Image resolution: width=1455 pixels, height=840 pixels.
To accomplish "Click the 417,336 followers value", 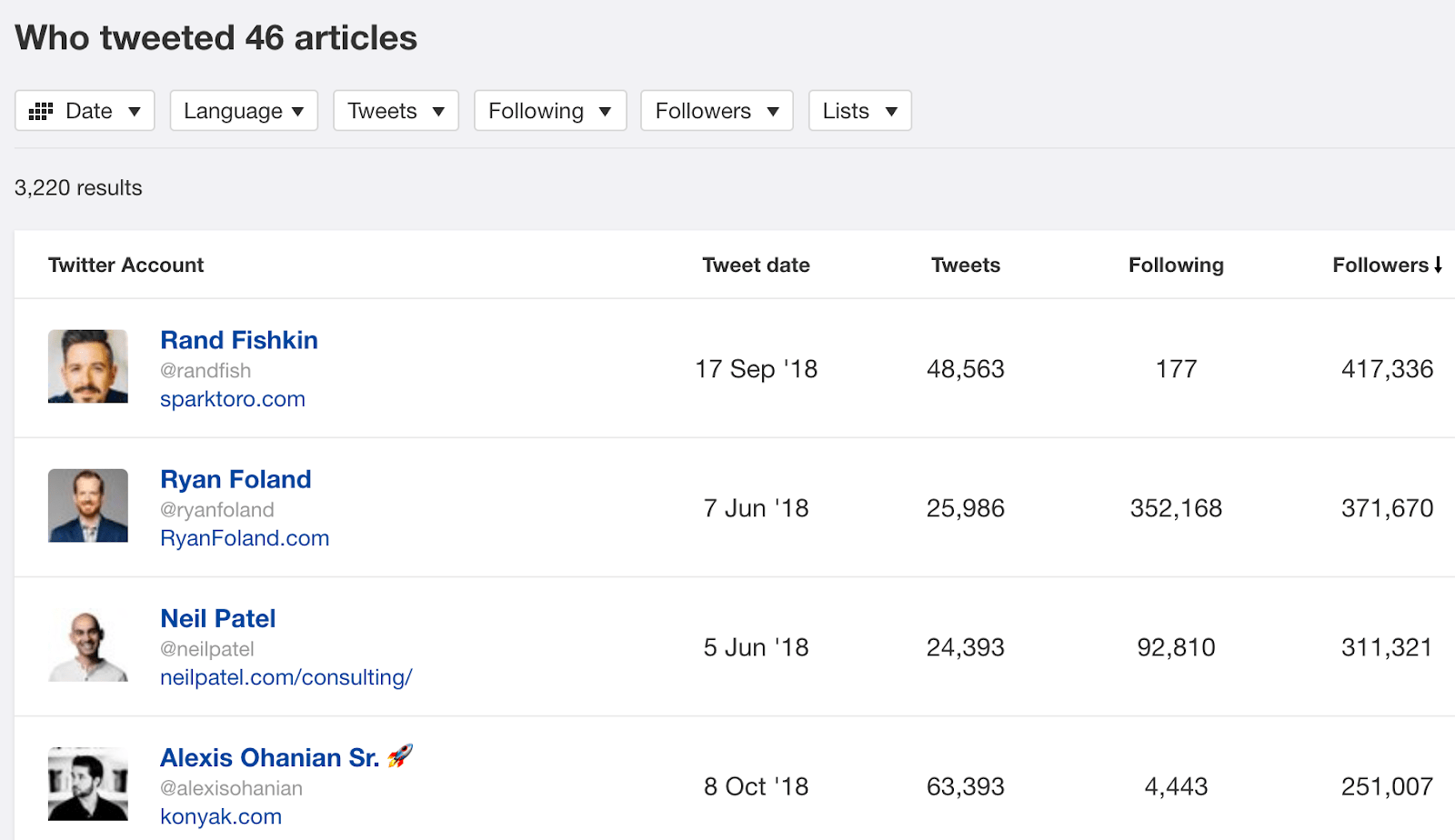I will (x=1388, y=369).
